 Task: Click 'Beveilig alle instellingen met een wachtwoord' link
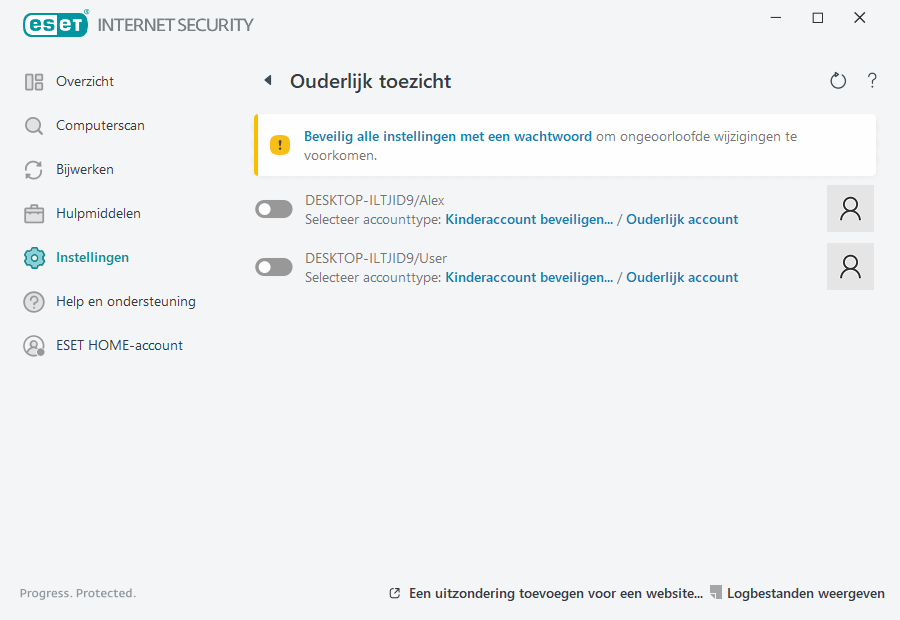coord(447,136)
